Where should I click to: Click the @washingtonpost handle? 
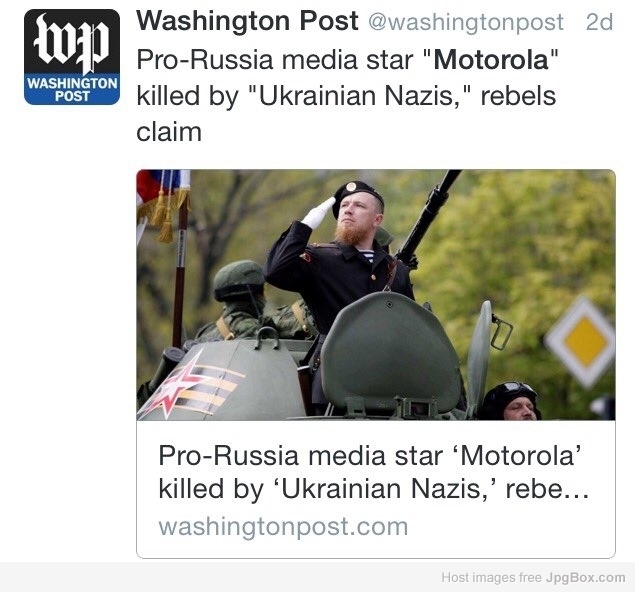[x=466, y=22]
